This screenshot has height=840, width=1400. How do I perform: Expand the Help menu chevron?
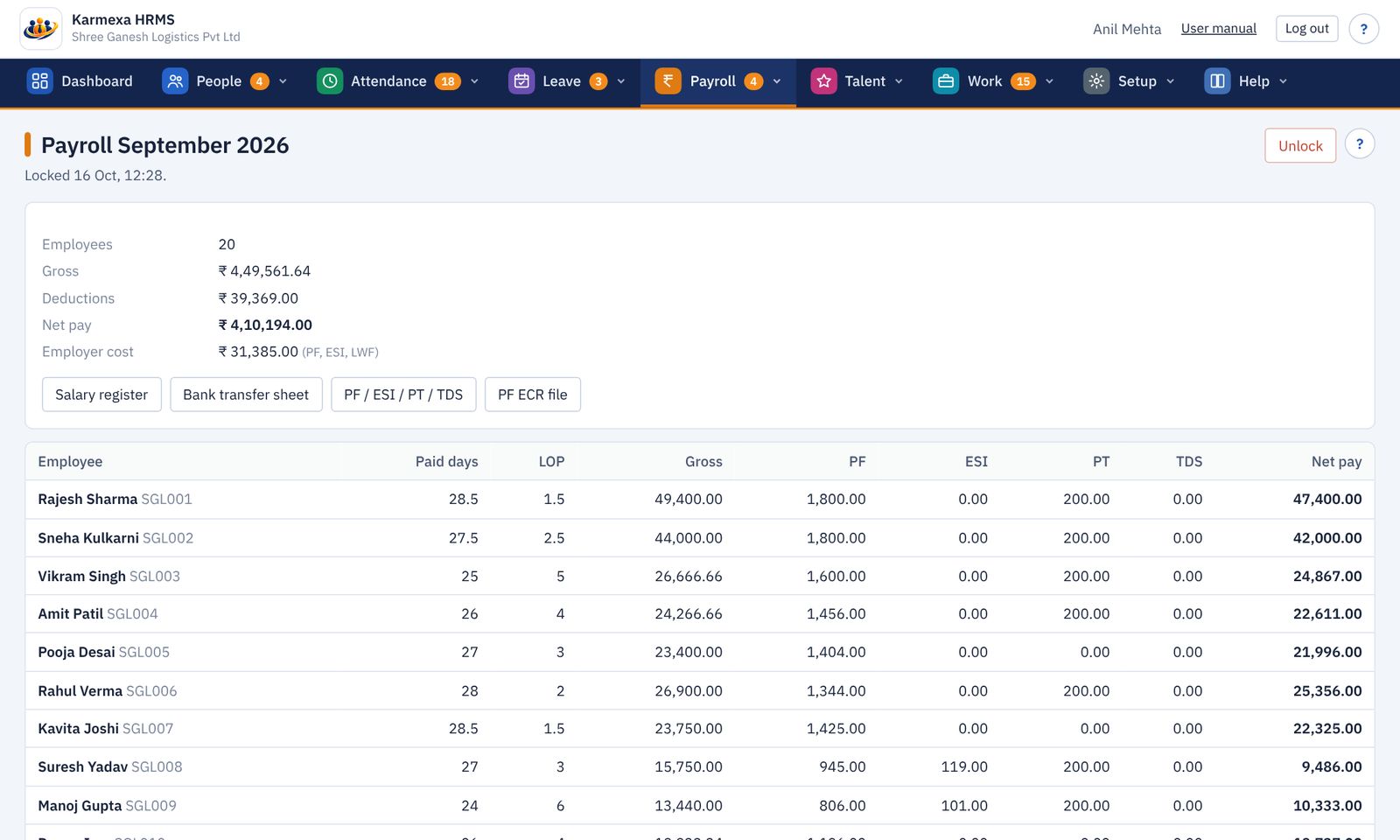[x=1283, y=81]
